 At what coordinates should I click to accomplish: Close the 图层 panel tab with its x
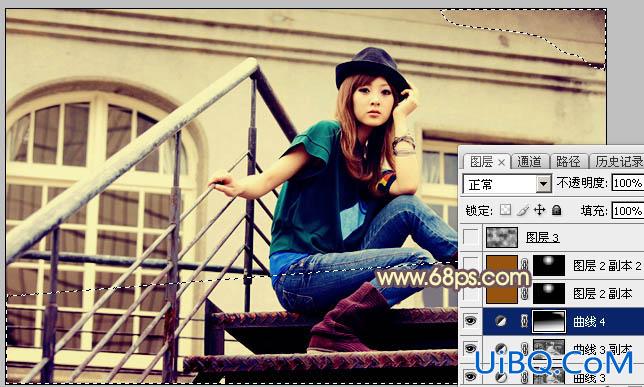[x=501, y=163]
